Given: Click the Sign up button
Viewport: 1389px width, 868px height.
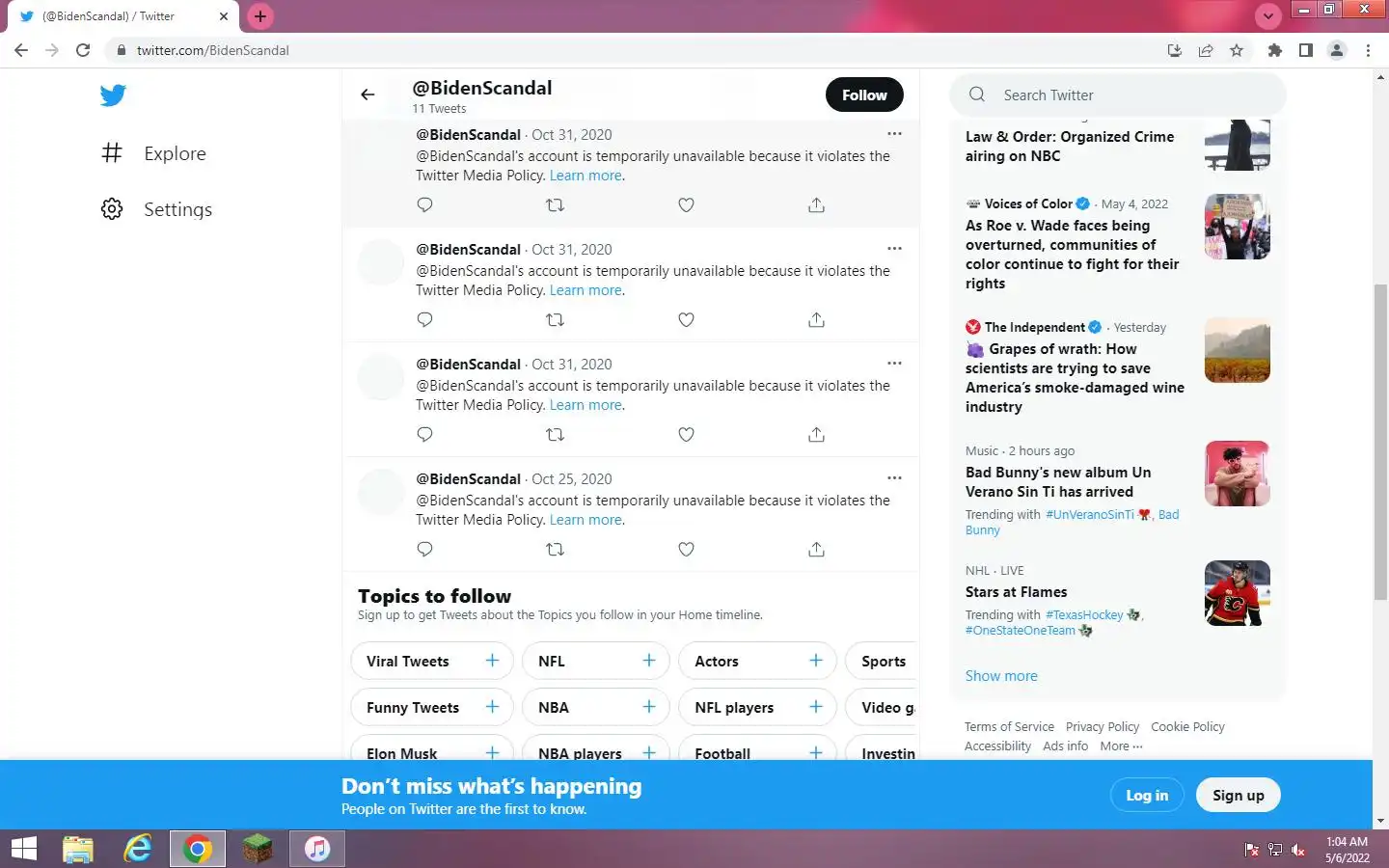Looking at the screenshot, I should pyautogui.click(x=1238, y=796).
